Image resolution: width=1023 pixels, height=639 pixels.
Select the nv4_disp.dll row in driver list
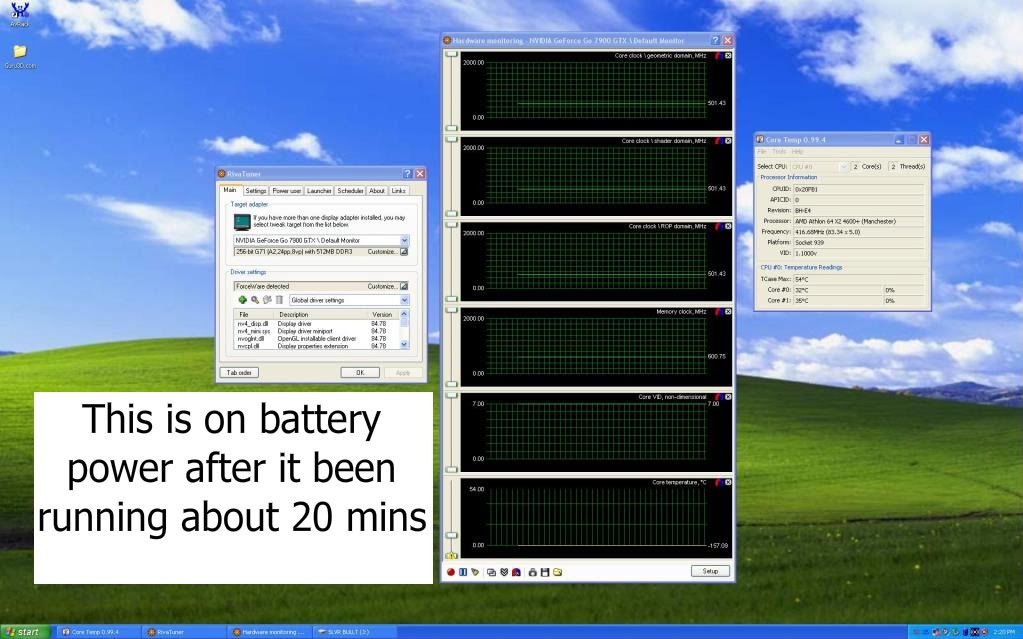(316, 324)
